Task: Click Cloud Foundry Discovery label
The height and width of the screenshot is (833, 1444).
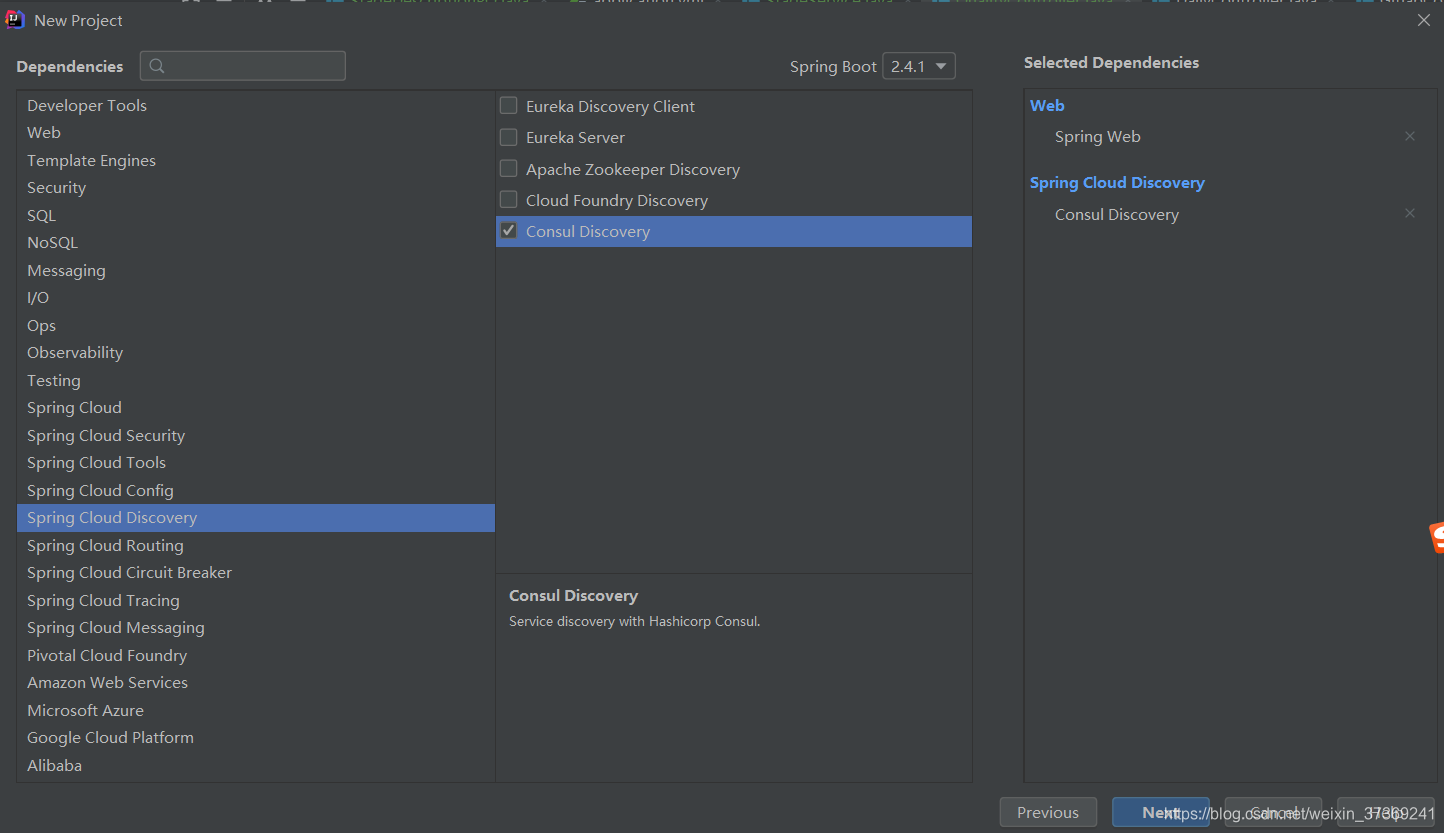Action: (x=617, y=200)
